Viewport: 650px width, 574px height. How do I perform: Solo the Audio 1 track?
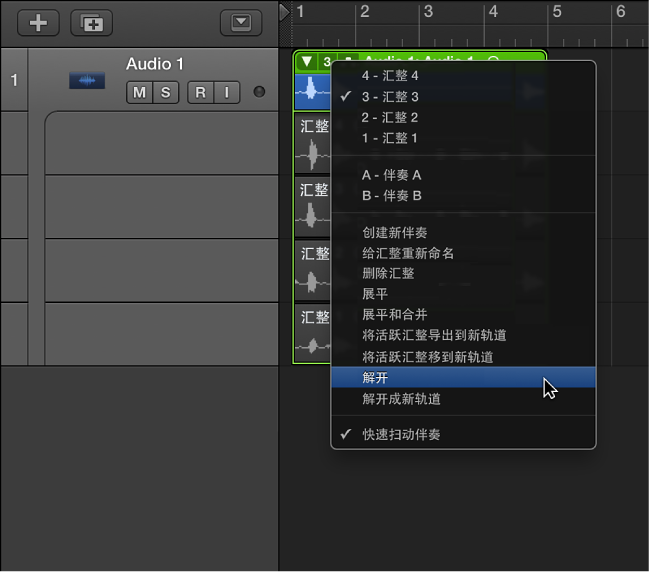166,92
